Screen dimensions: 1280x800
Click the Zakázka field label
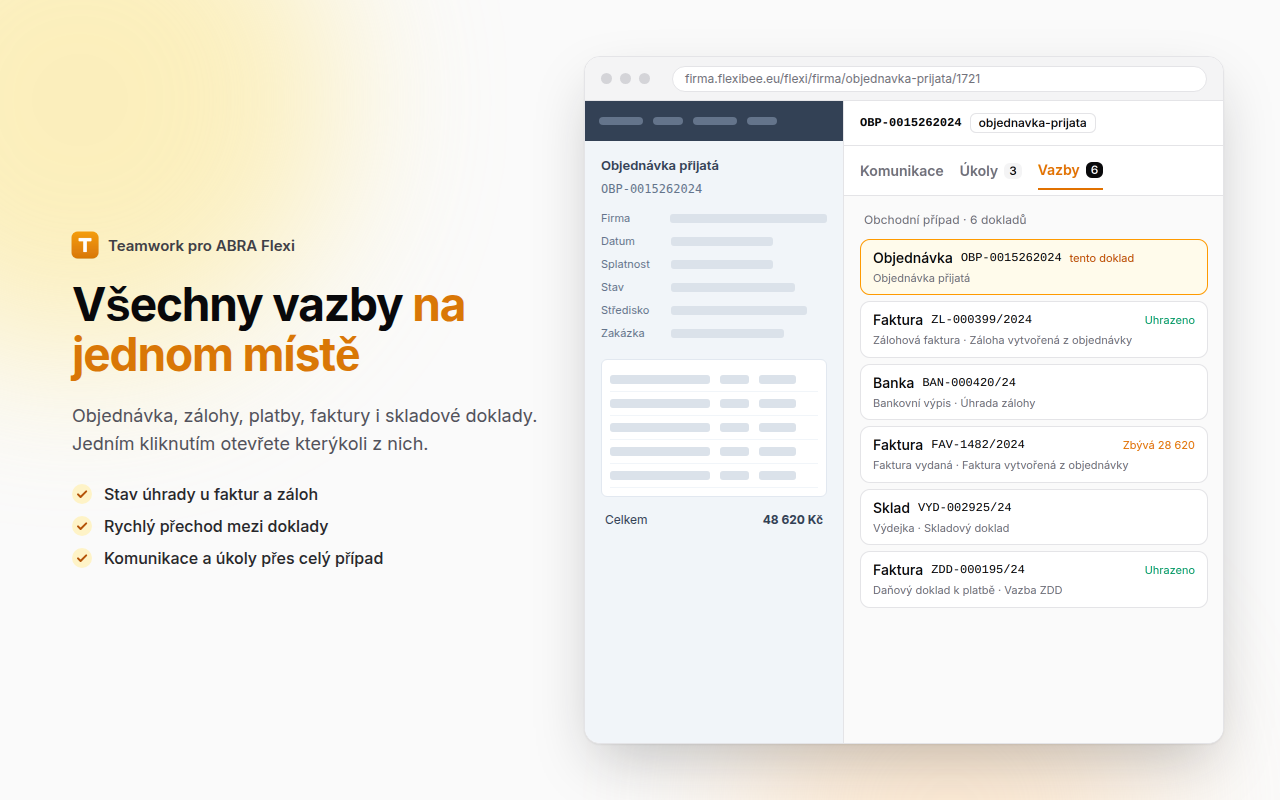click(x=623, y=333)
